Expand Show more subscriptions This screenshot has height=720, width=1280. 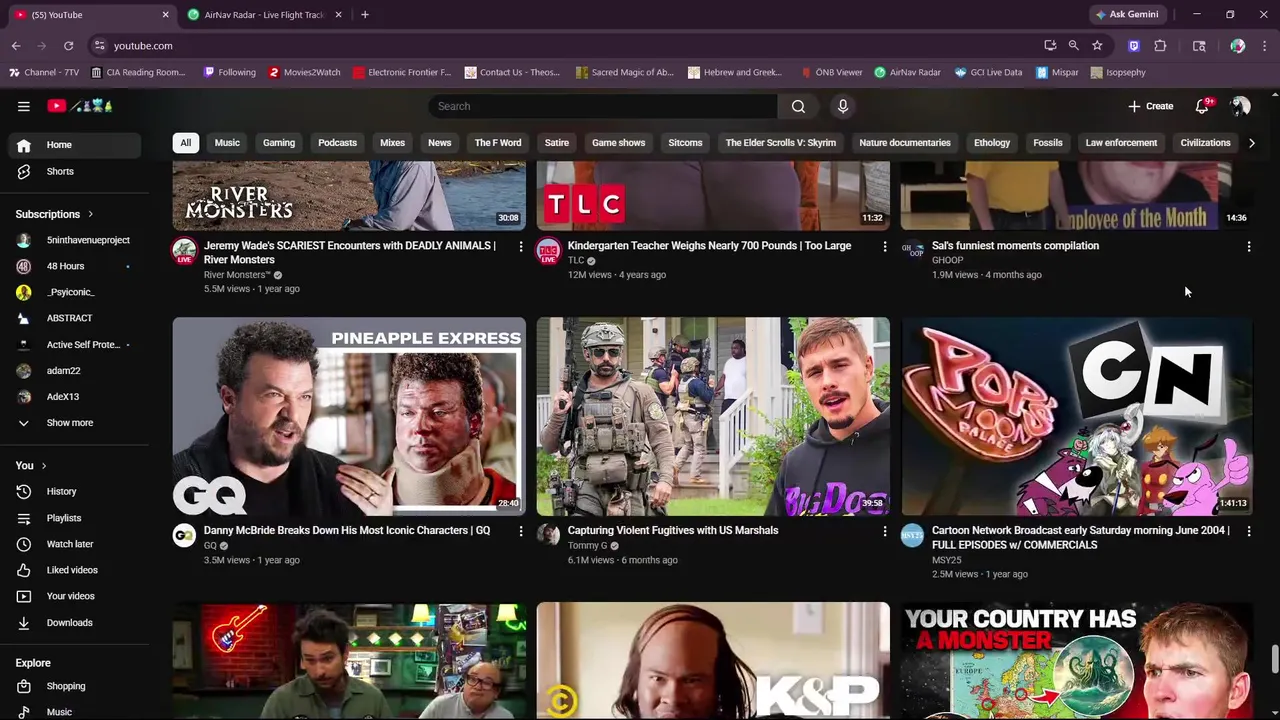76,423
